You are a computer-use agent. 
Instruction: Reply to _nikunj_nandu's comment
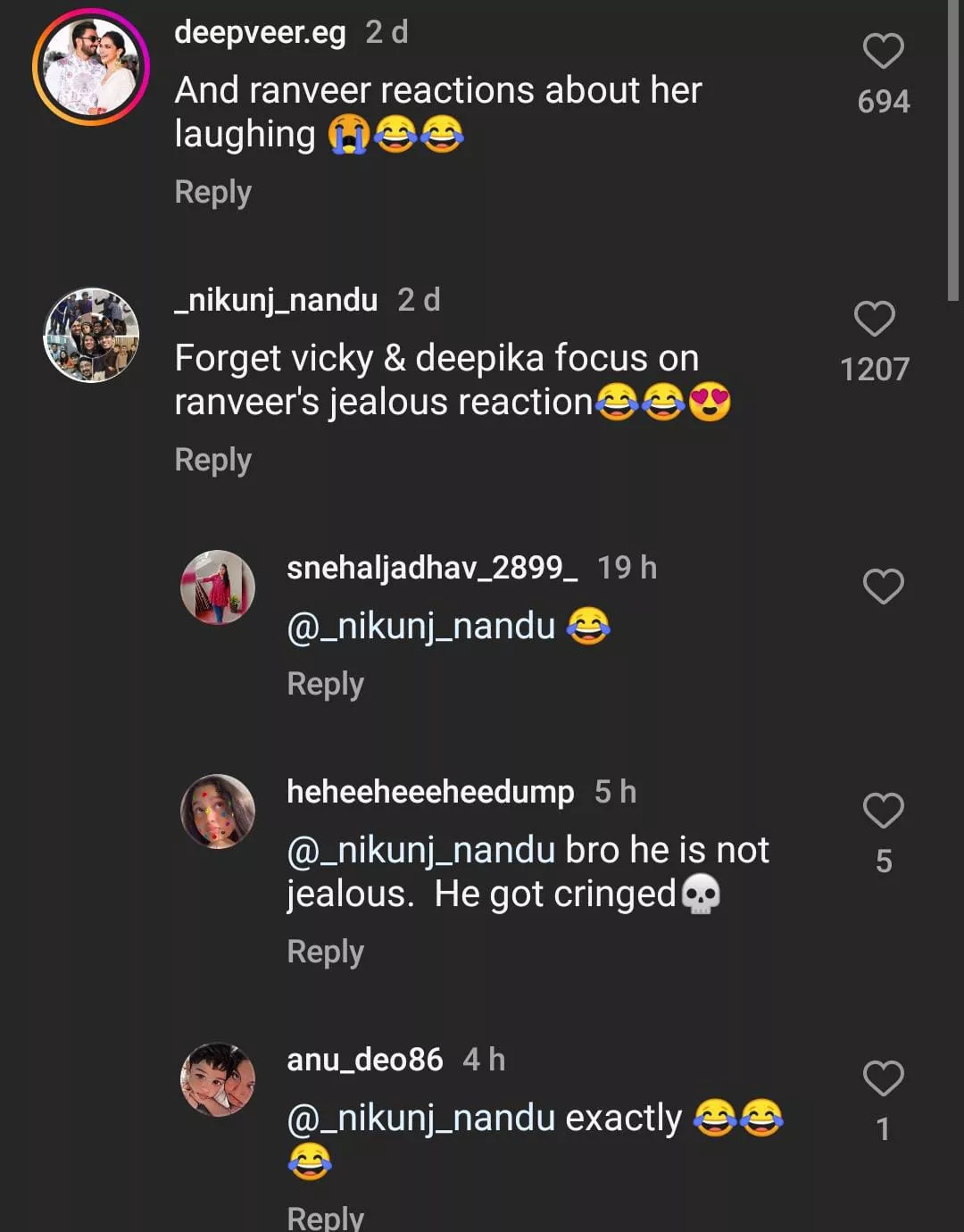tap(212, 460)
